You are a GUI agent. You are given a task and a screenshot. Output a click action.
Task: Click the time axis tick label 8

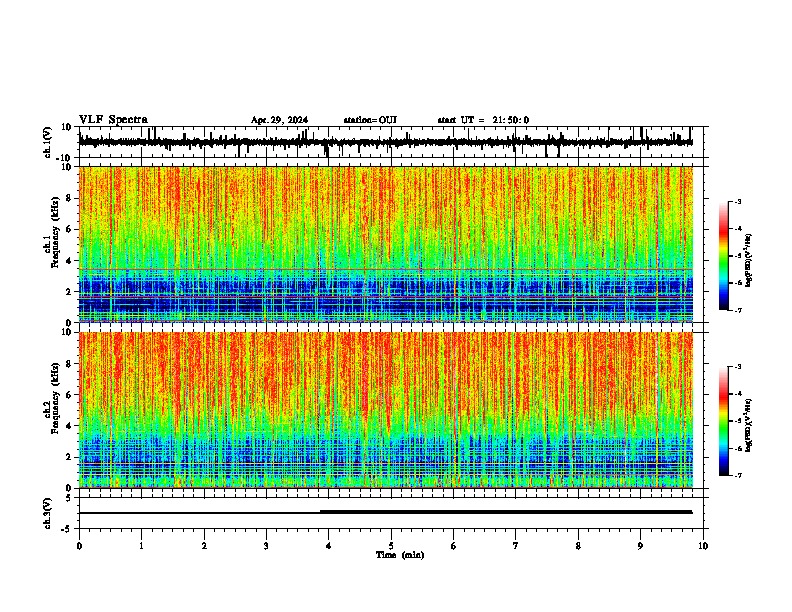click(x=578, y=546)
